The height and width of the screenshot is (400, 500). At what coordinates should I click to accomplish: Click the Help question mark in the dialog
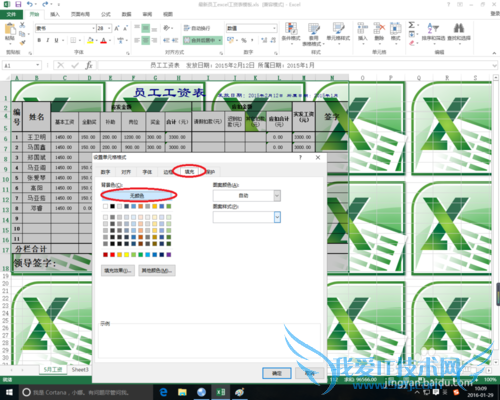pos(300,157)
